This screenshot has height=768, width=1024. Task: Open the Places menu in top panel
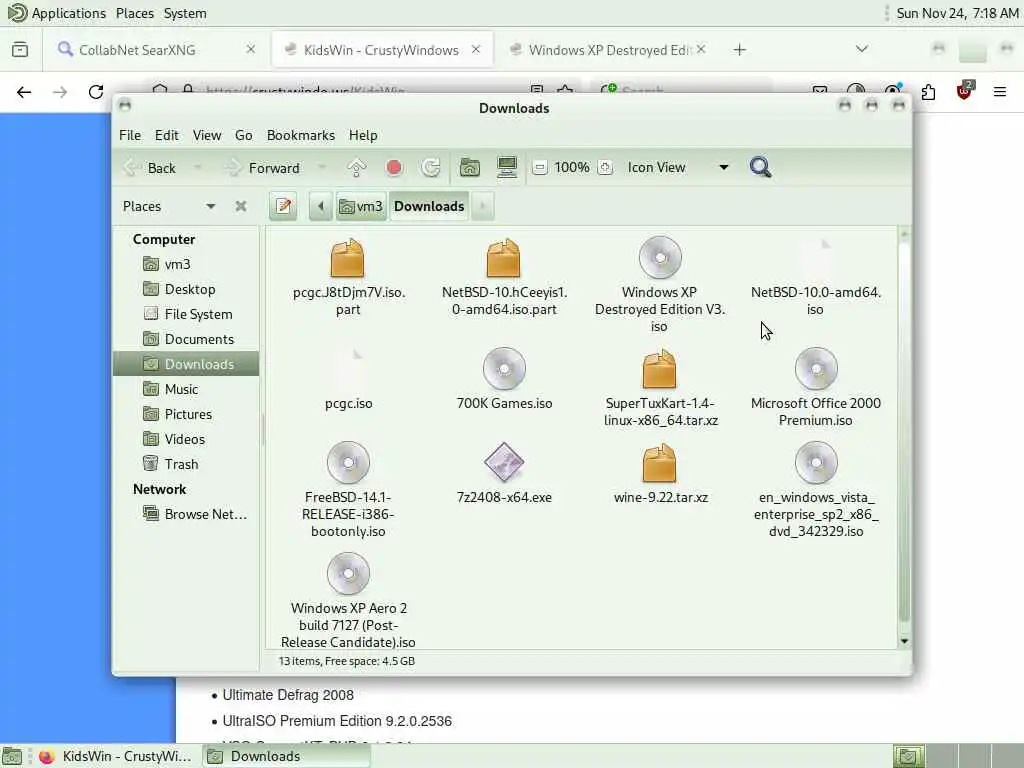[x=135, y=13]
